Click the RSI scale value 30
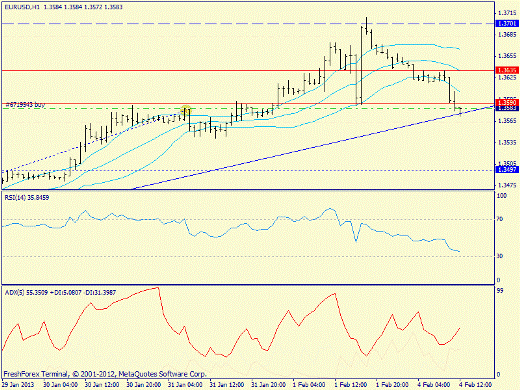Viewport: 520px width, 390px height. pyautogui.click(x=500, y=256)
